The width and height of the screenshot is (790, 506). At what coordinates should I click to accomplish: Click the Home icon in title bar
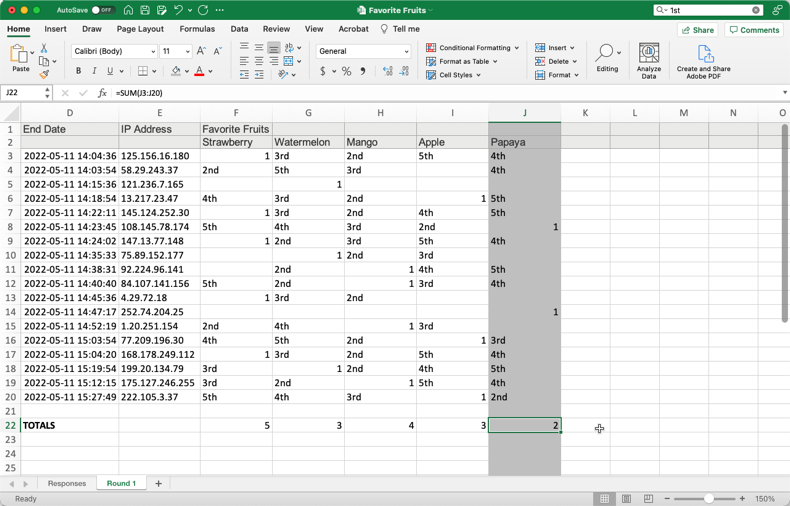tap(128, 10)
